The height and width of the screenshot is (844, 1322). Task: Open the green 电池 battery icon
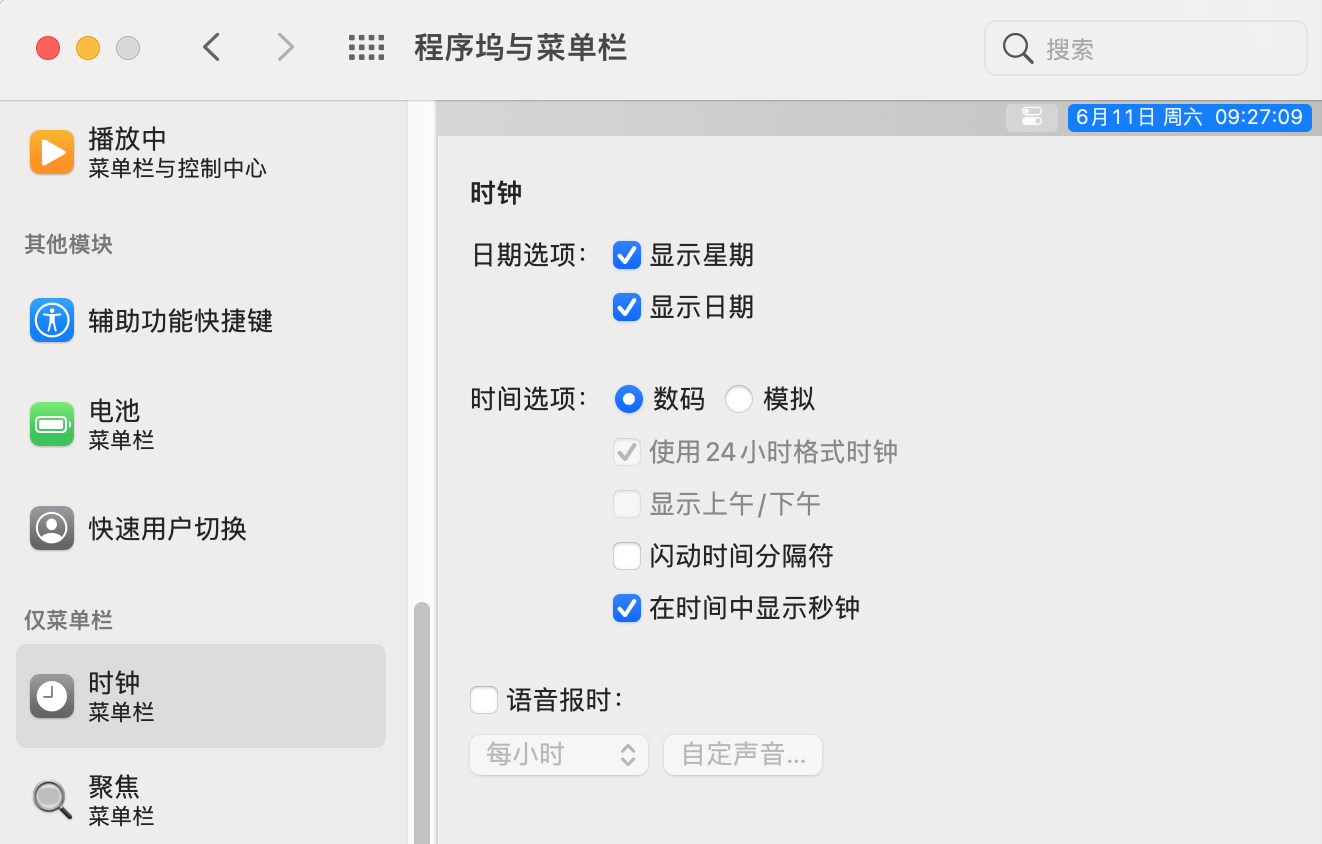(x=52, y=424)
